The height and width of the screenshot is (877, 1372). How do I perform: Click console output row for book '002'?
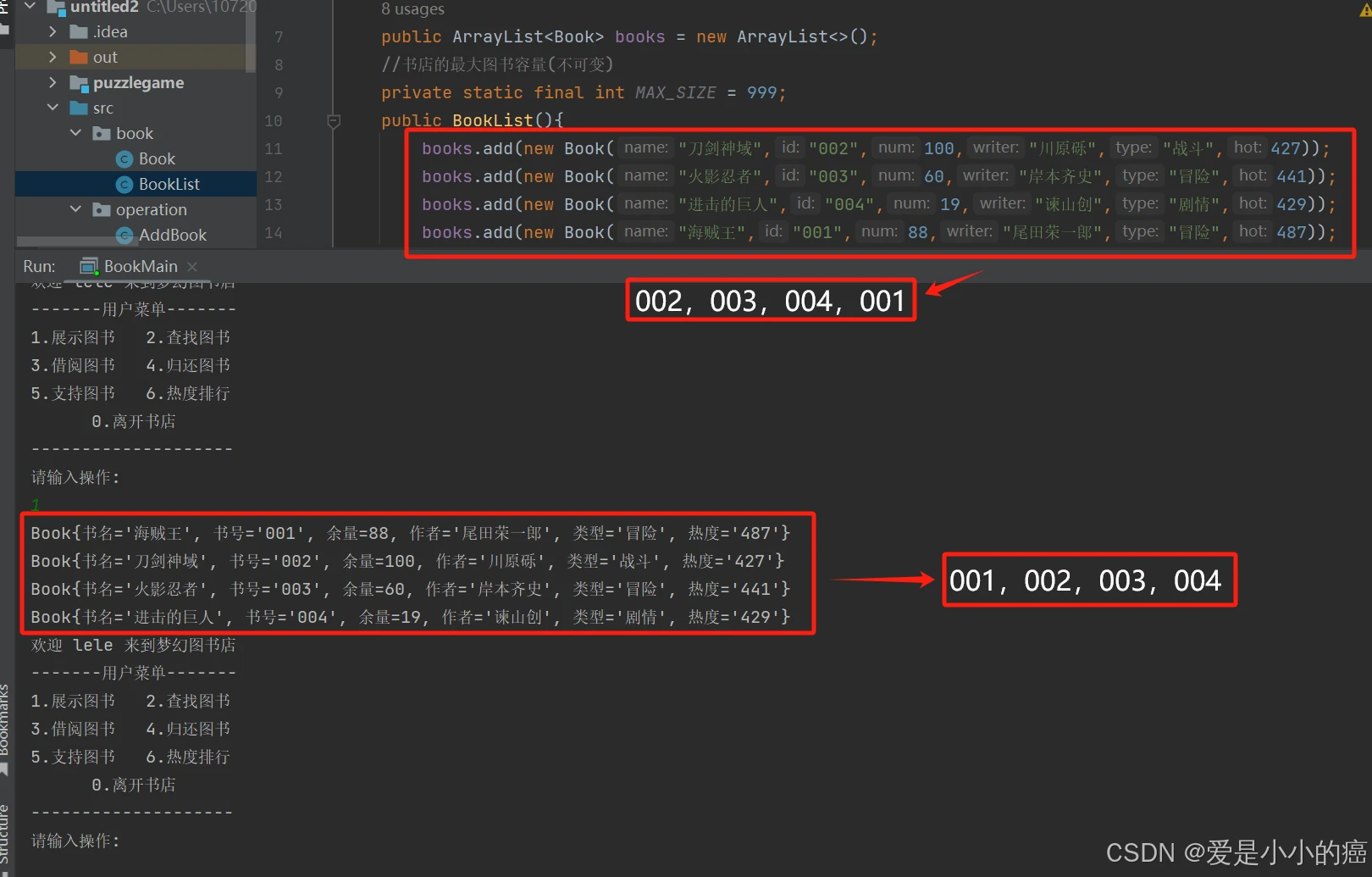(x=407, y=561)
